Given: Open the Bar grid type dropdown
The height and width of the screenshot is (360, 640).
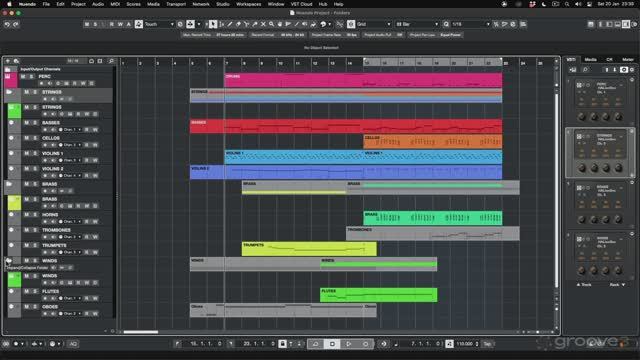Looking at the screenshot, I should pos(417,24).
